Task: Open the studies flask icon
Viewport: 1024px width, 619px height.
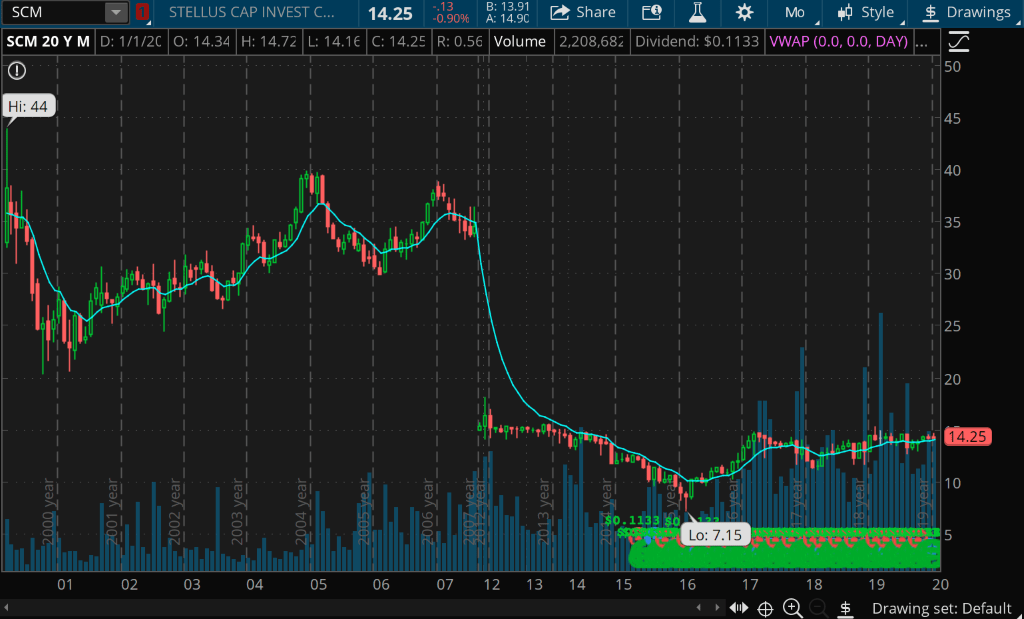Action: click(696, 13)
